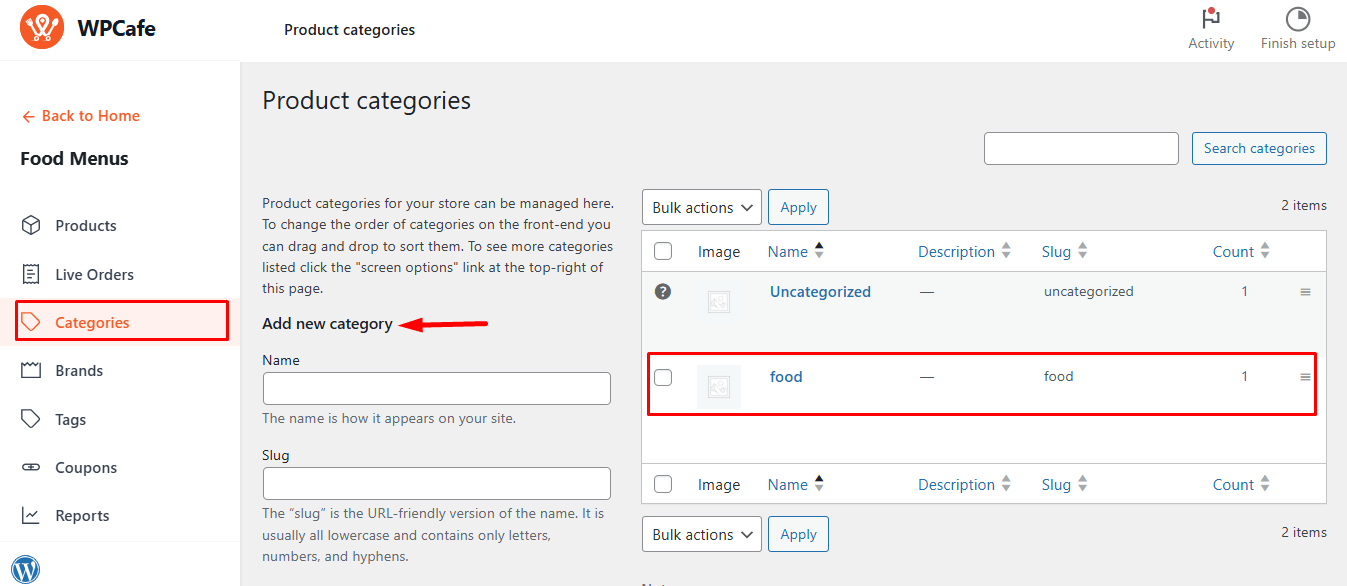Click the WordPress logo icon in sidebar
The width and height of the screenshot is (1347, 586).
point(25,569)
